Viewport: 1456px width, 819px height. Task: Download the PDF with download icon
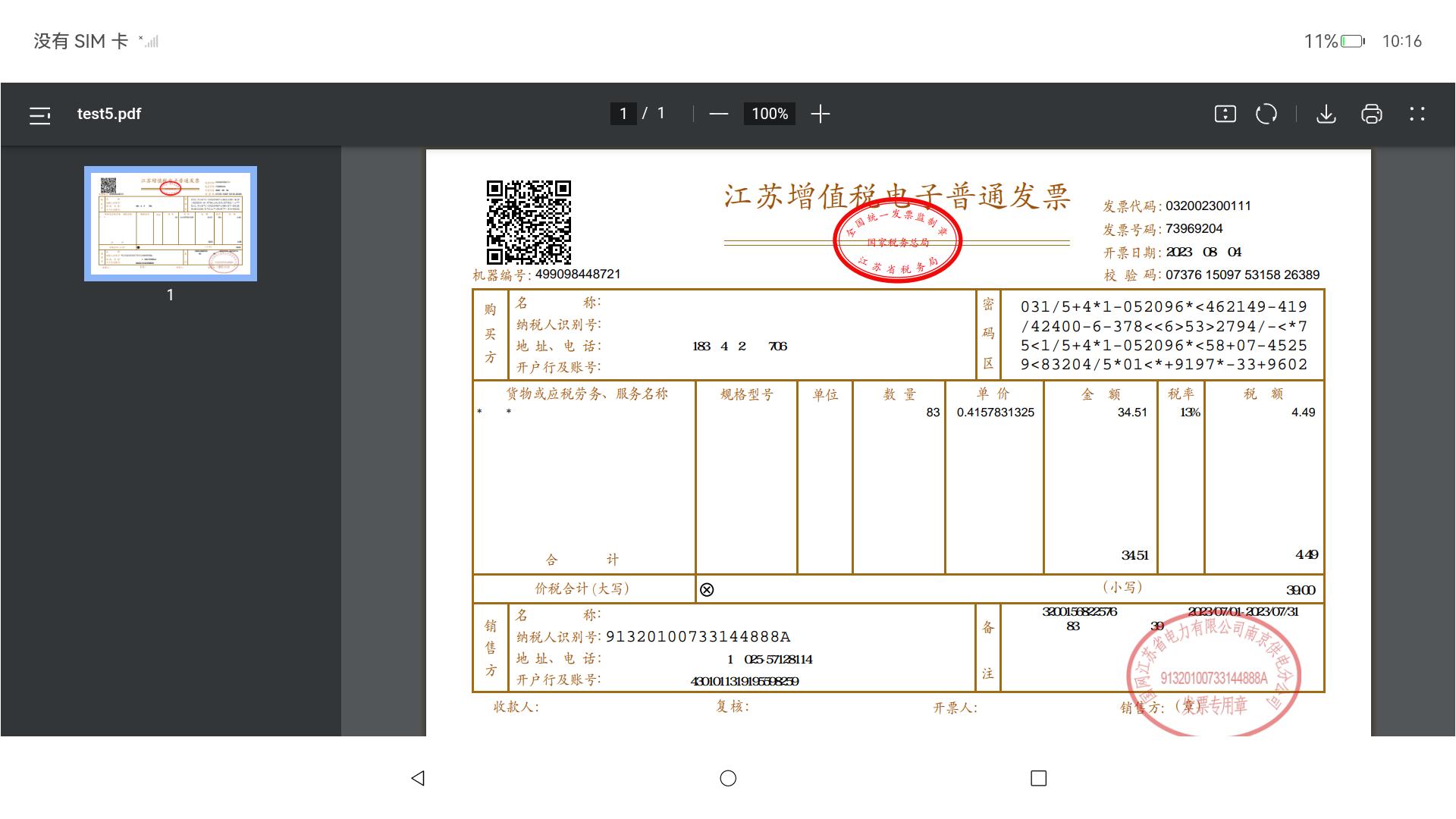coord(1326,115)
